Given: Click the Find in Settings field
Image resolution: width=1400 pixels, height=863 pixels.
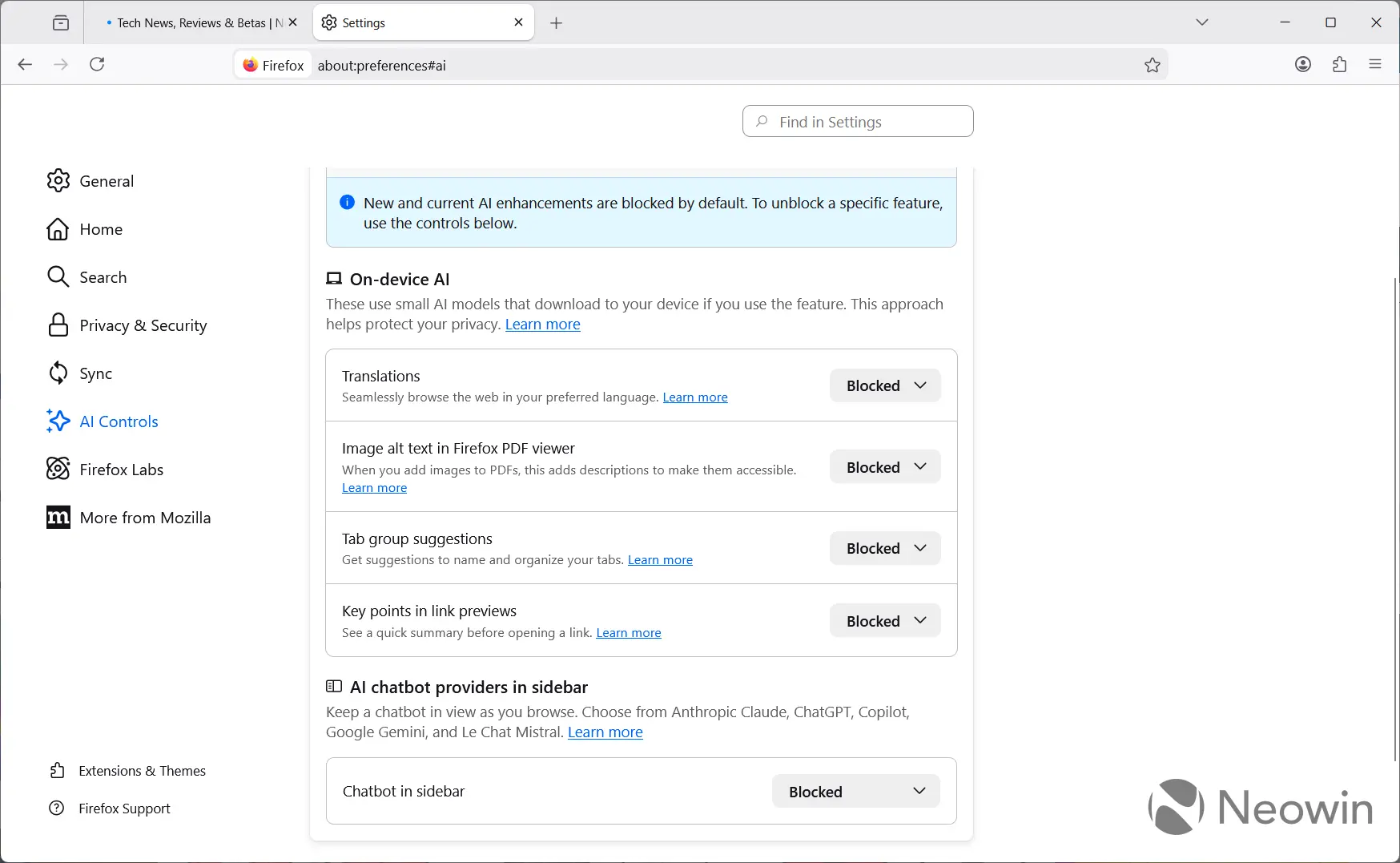Looking at the screenshot, I should (x=857, y=121).
